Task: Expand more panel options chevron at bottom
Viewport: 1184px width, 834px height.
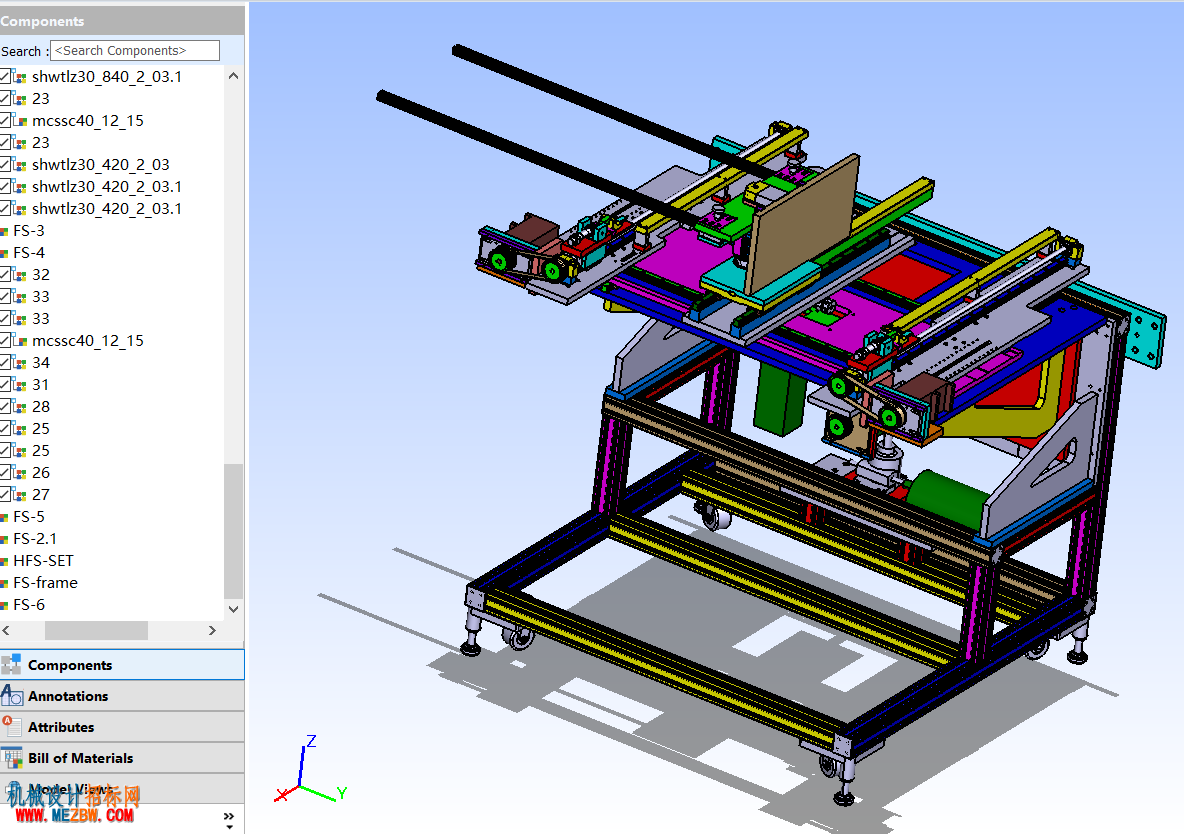Action: tap(229, 820)
